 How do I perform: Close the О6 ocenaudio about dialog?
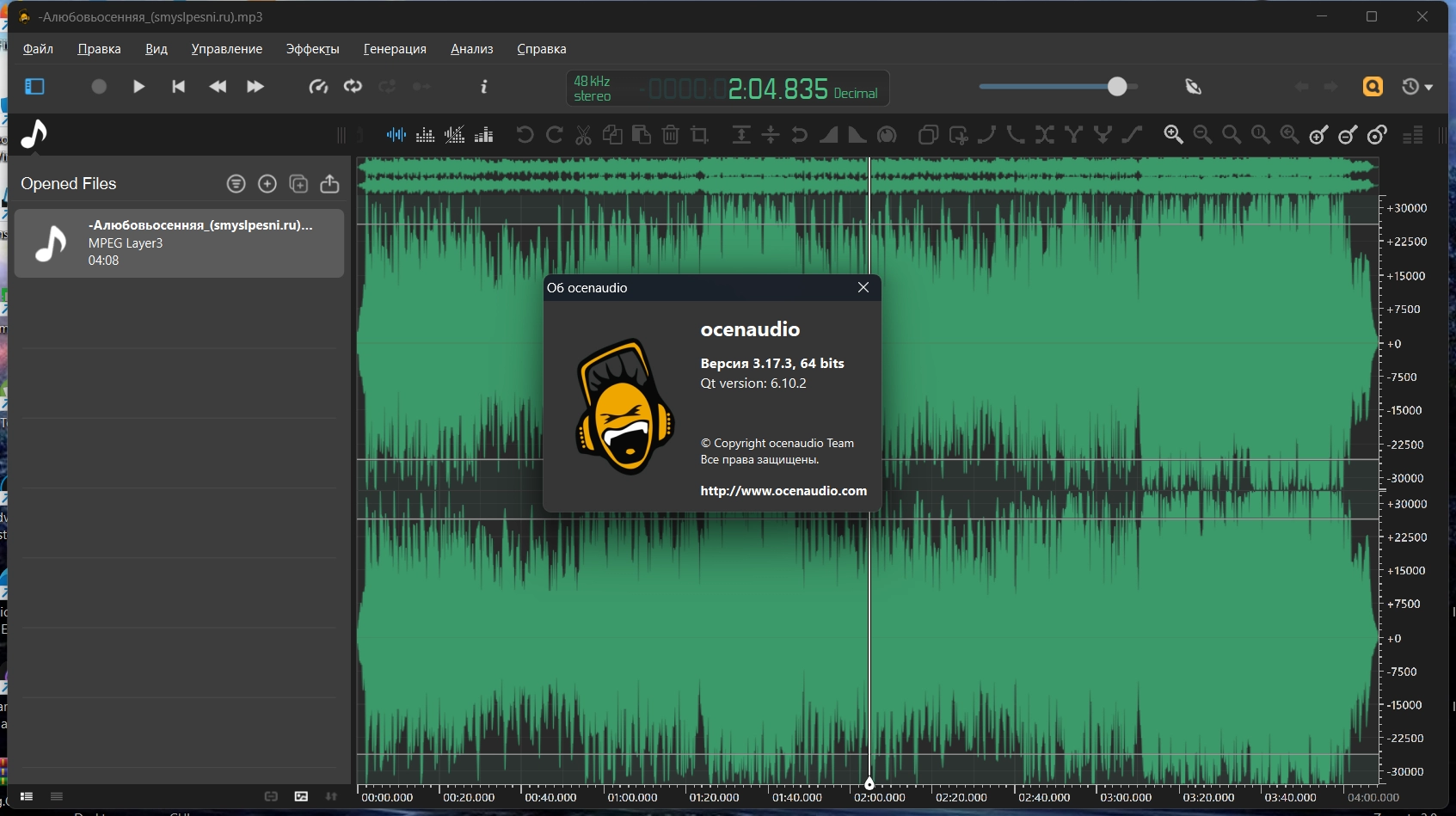click(x=863, y=288)
